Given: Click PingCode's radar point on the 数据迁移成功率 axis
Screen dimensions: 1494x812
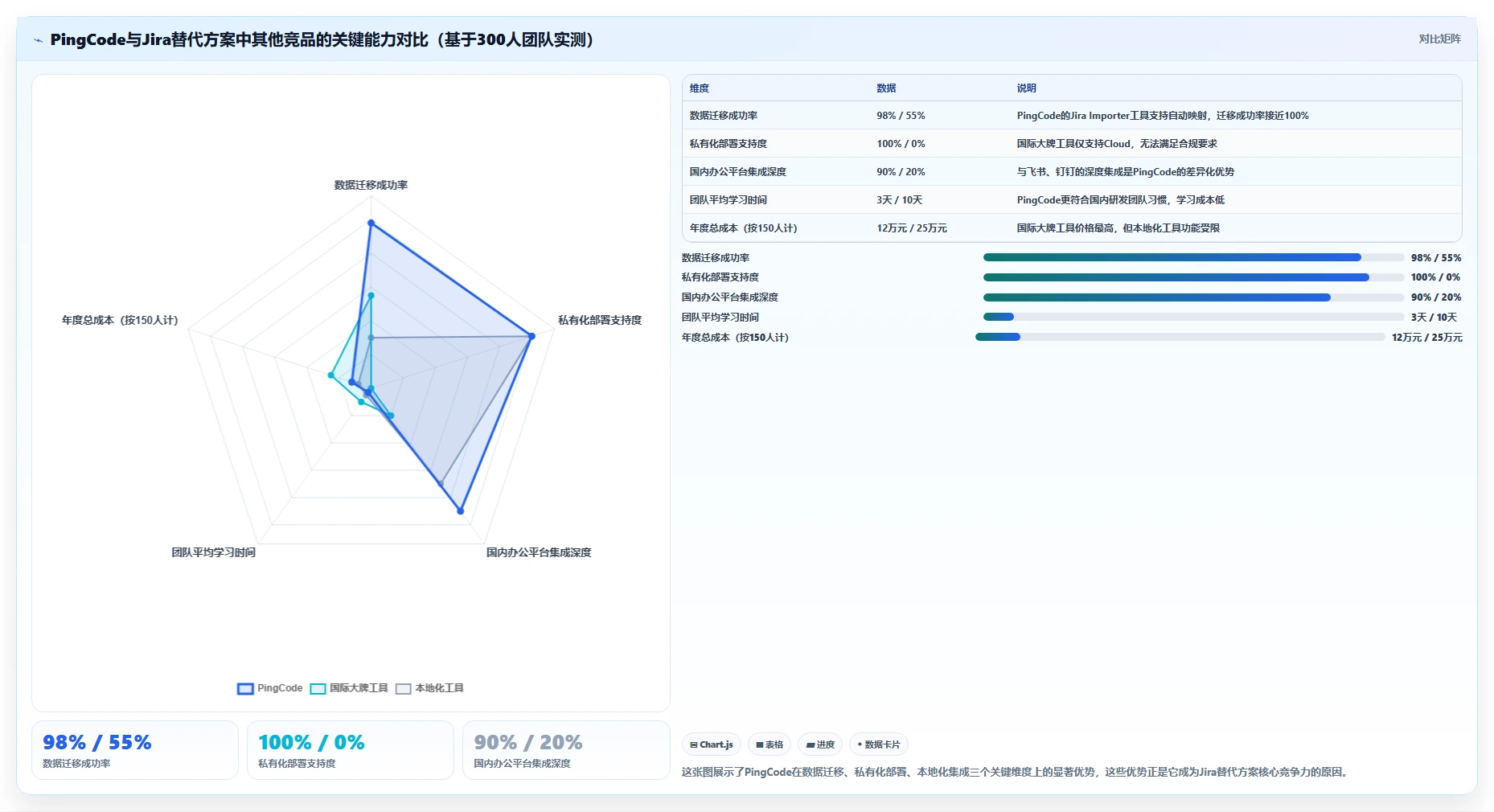Looking at the screenshot, I should coord(371,223).
